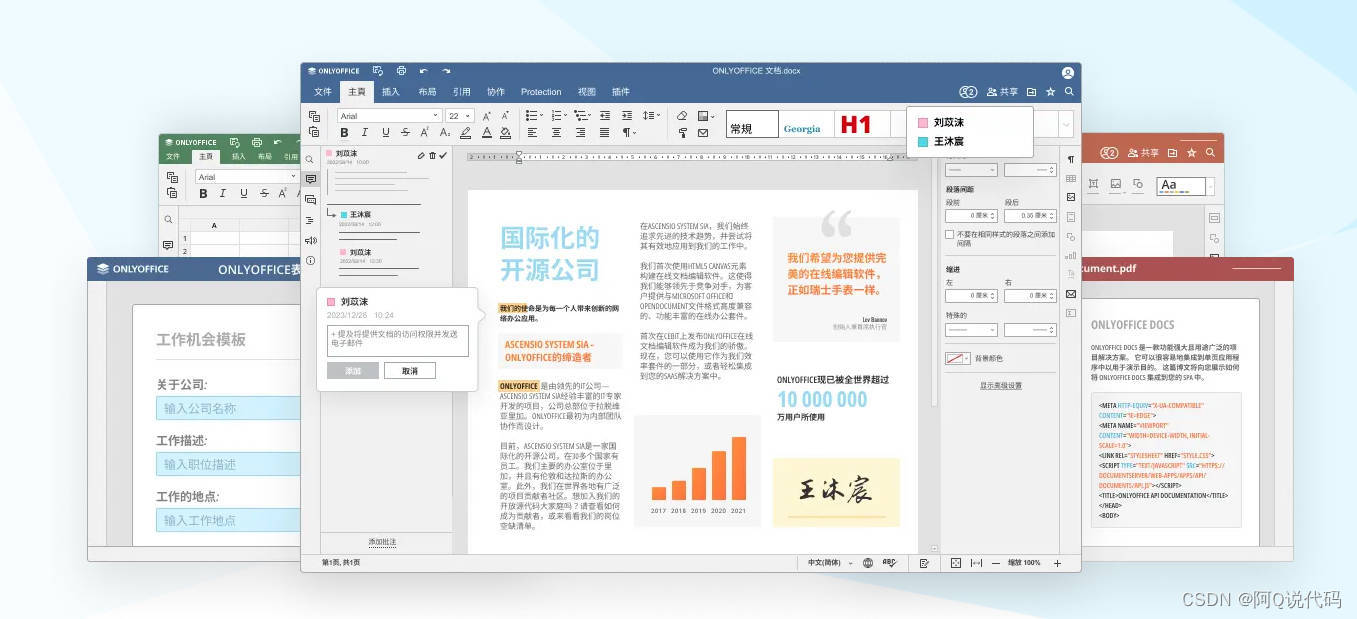This screenshot has height=619, width=1357.
Task: Click the print icon in document title bar
Action: tap(401, 71)
